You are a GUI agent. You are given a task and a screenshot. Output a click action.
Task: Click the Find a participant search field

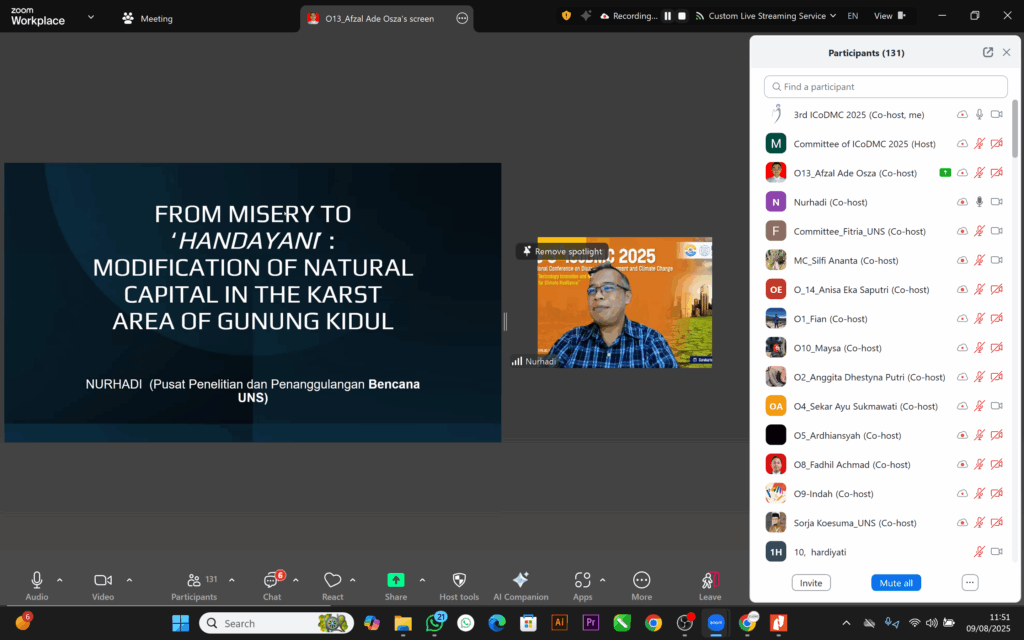point(885,87)
